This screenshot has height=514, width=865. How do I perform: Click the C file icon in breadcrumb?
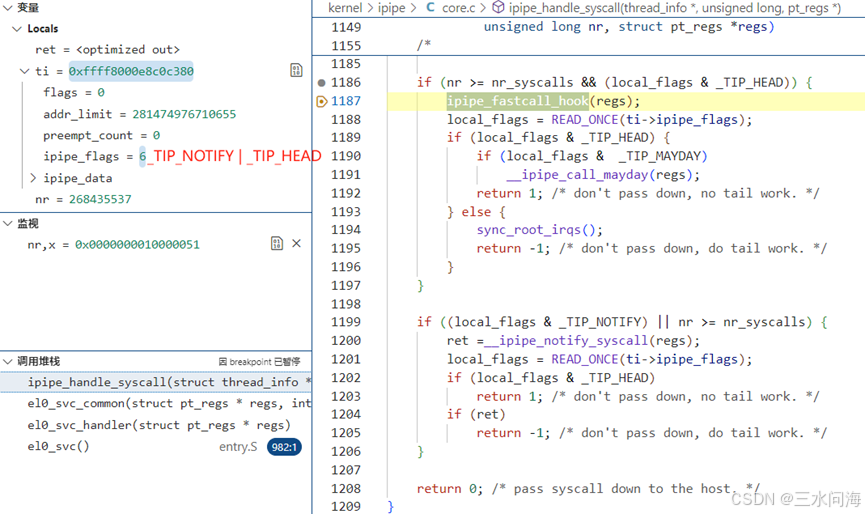[x=430, y=7]
